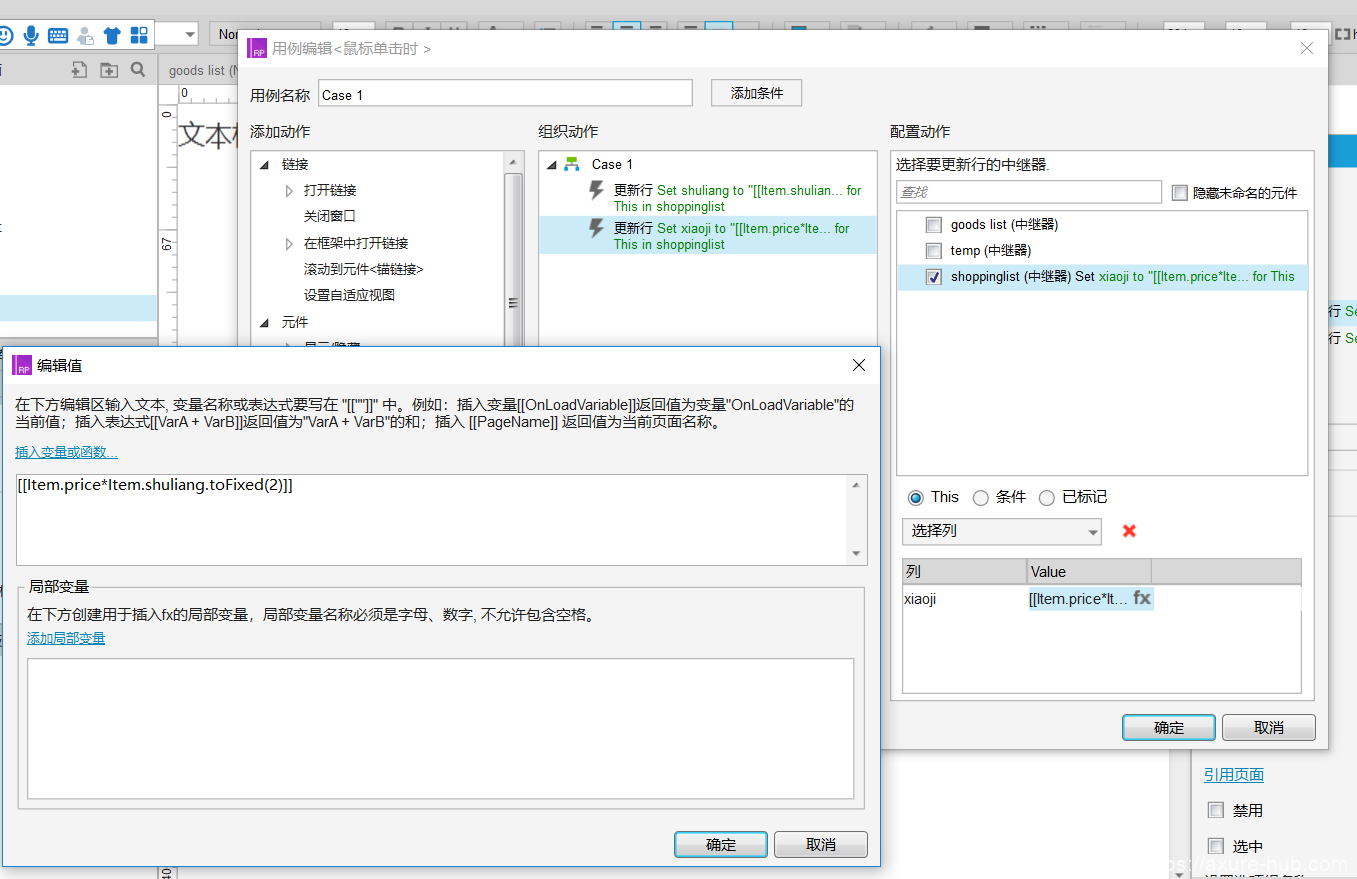Select the Set xiaoji 更新行 action row

click(x=708, y=236)
